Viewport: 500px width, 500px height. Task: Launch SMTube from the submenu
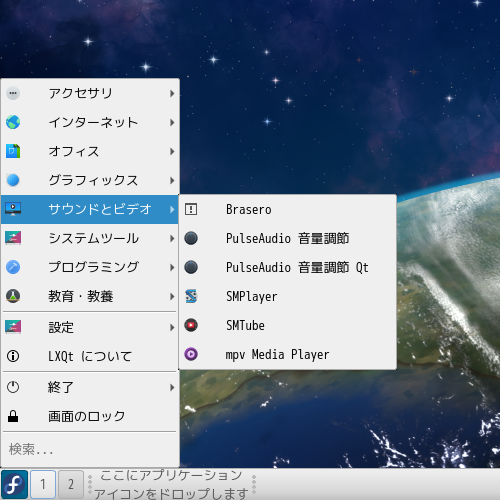(288, 325)
